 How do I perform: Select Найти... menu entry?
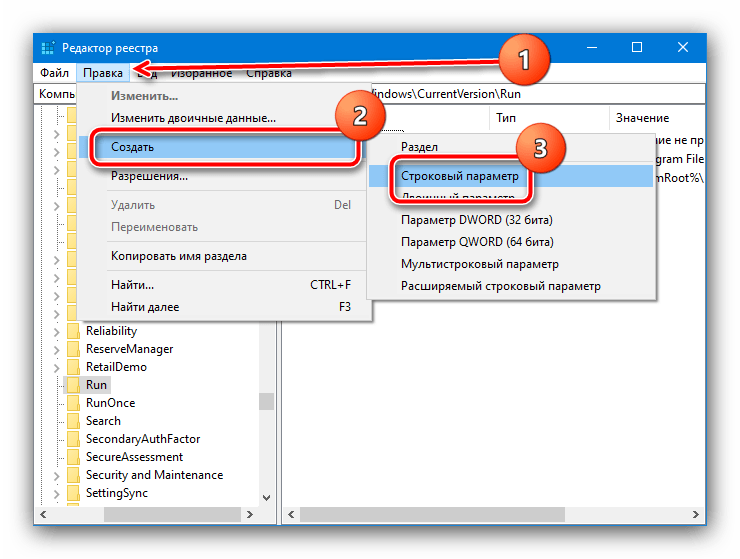click(224, 285)
